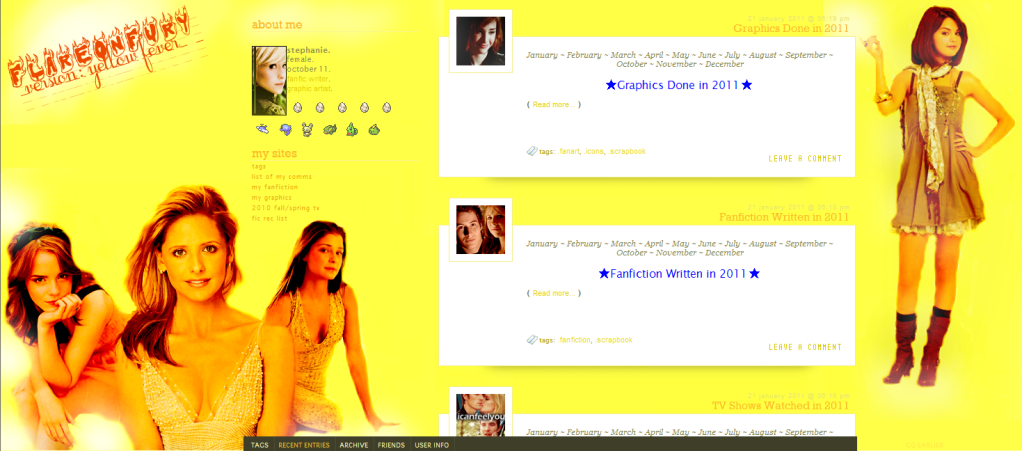Click the blue flying Pokemon sprite

coord(262,128)
